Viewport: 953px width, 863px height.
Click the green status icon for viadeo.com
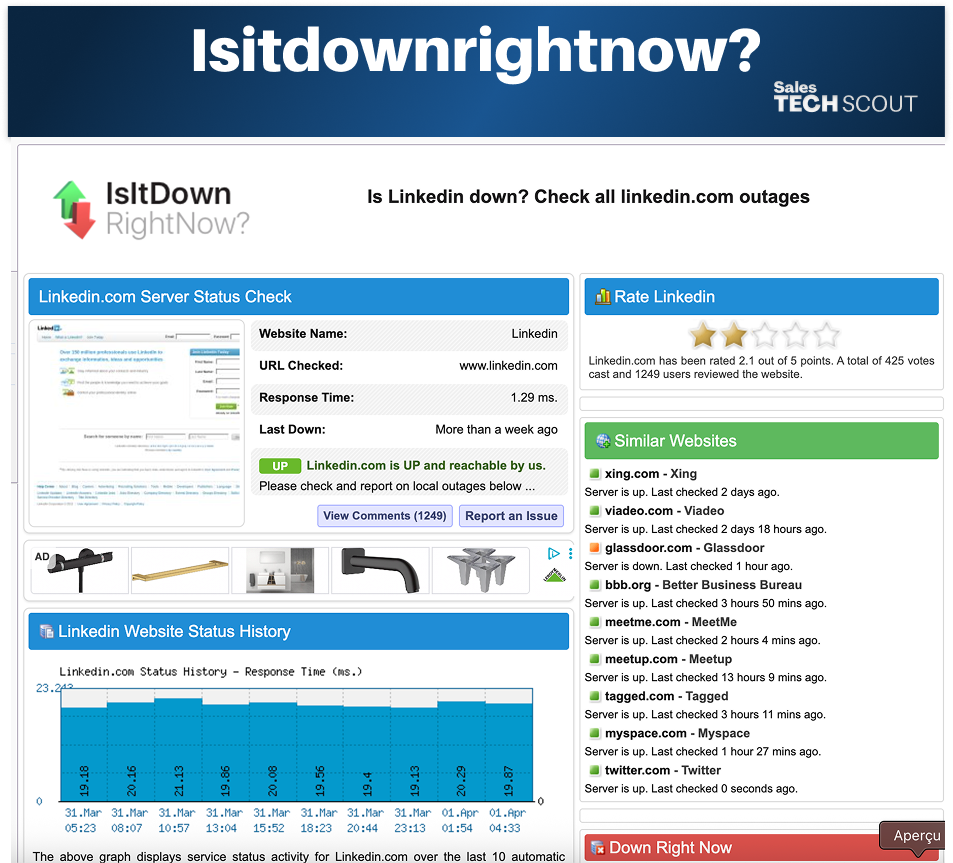[x=594, y=511]
